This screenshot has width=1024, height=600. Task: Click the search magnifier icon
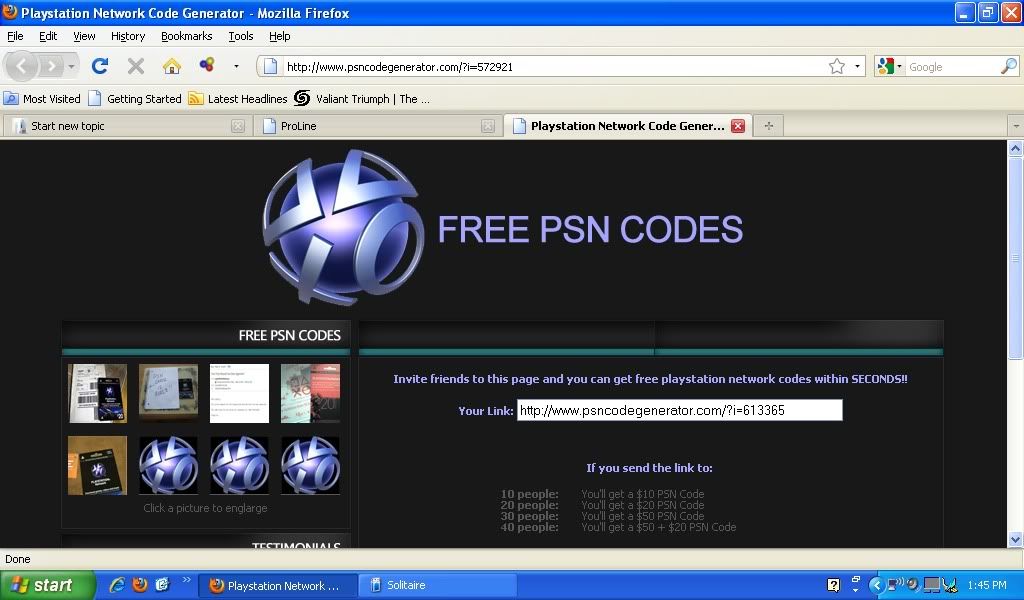(x=1008, y=67)
